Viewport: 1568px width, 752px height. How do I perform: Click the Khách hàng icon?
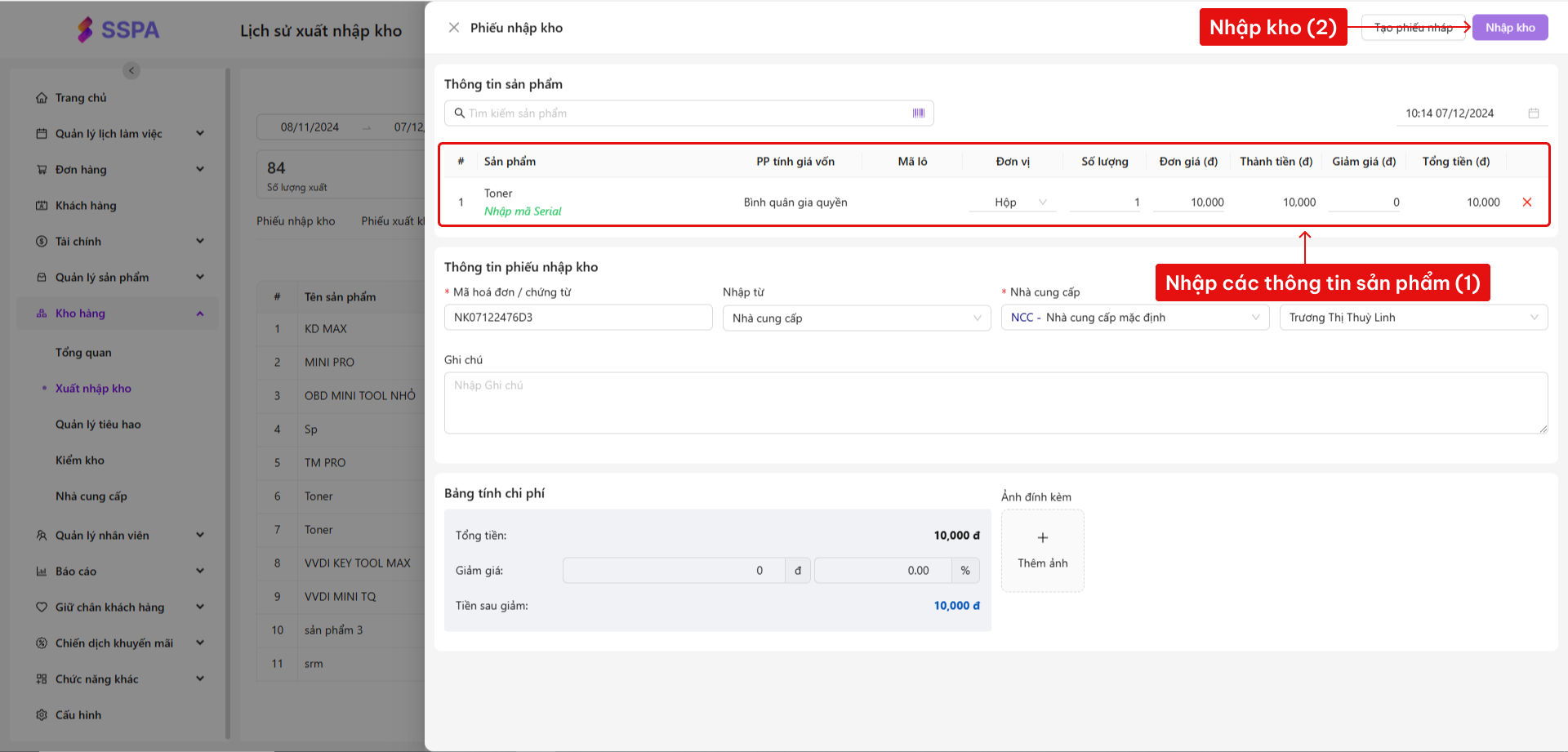pos(42,206)
